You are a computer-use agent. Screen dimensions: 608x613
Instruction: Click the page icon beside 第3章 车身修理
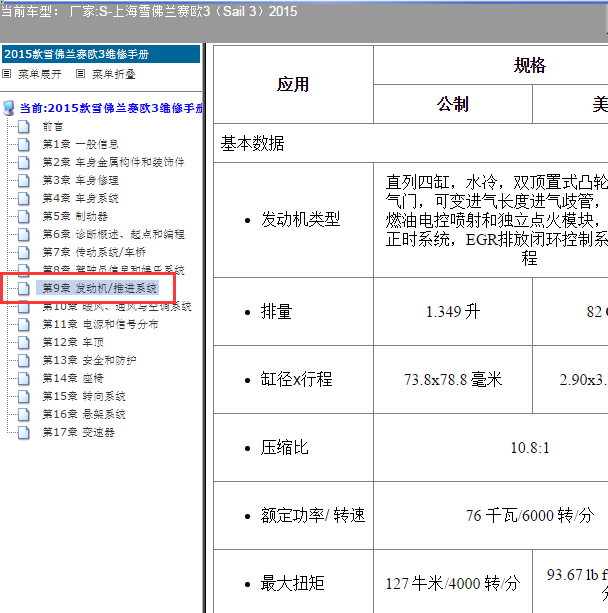[23, 180]
